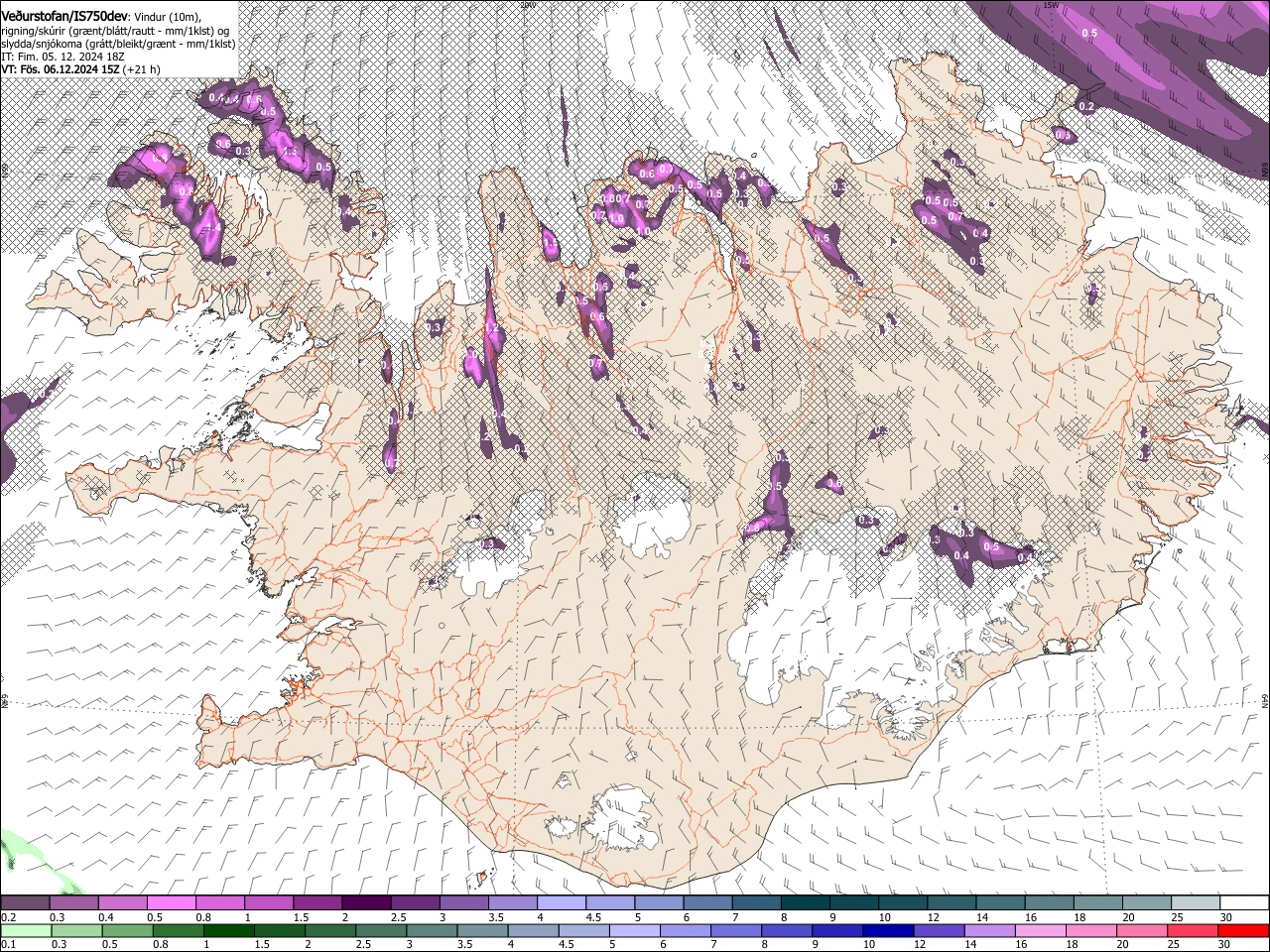
Task: Click the 'IT: Fim. 05. 12. 2024 18Z' line
Action: point(63,57)
